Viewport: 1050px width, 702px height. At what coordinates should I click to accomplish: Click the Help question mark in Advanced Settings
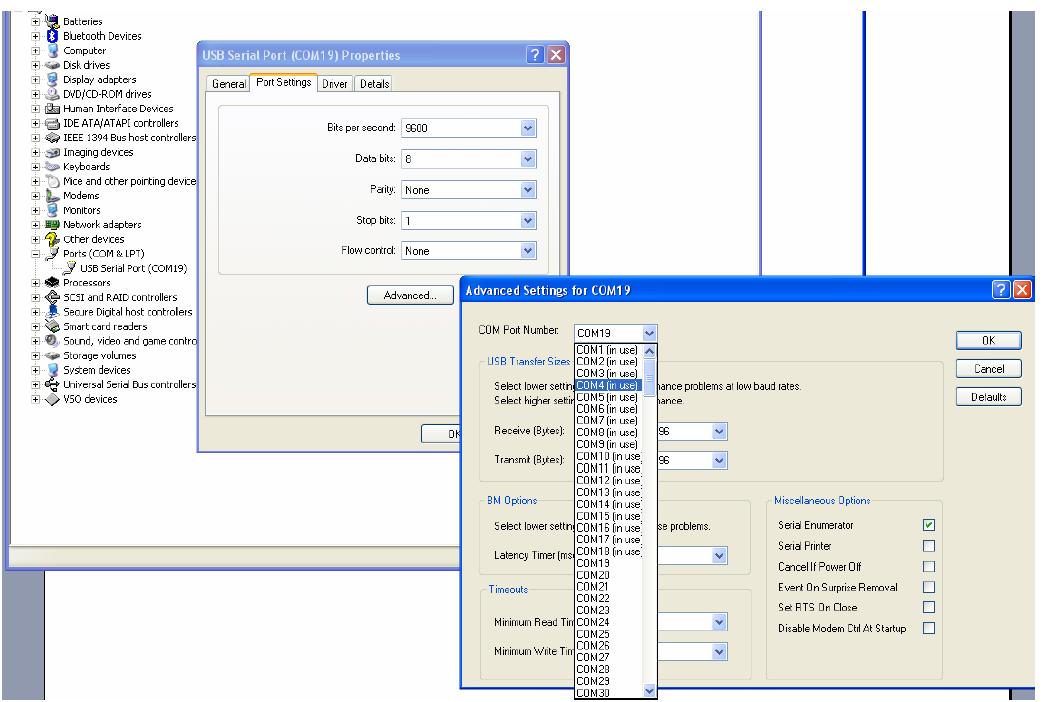coord(1002,290)
